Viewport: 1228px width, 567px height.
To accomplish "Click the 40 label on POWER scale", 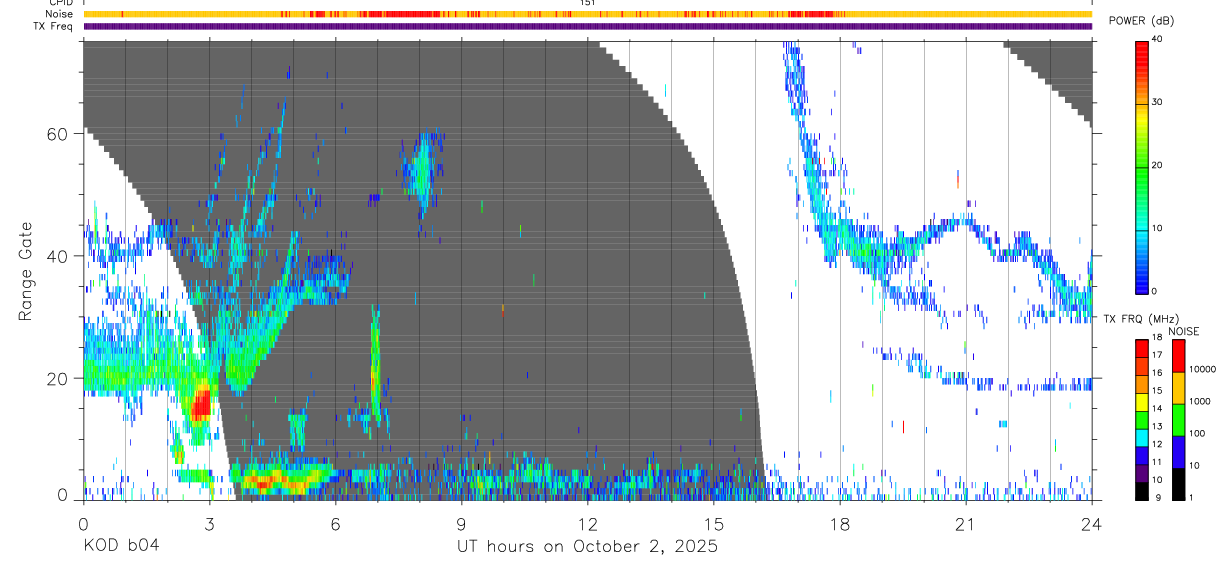I will tap(1157, 40).
